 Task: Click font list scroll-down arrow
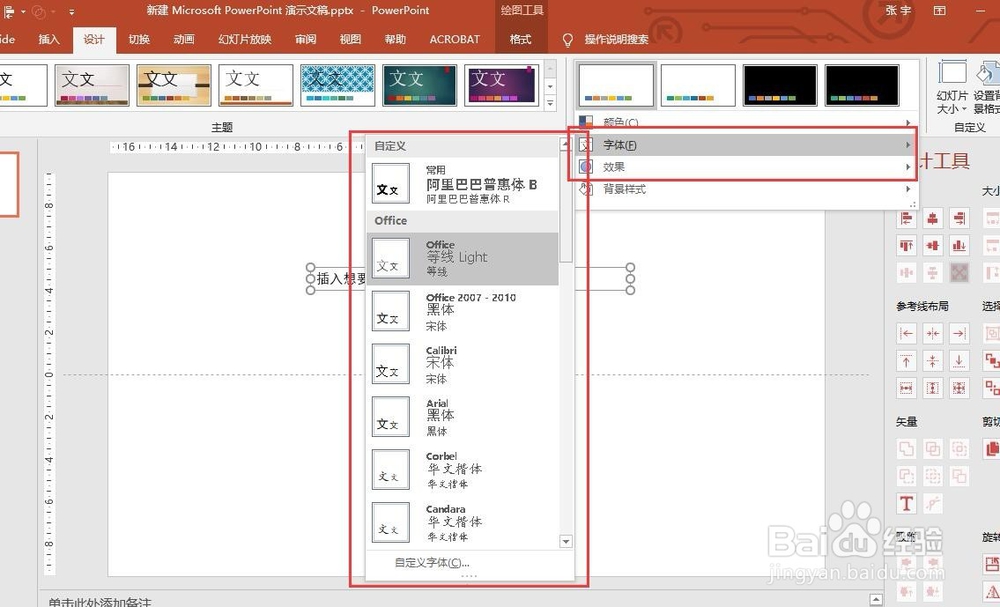(565, 541)
